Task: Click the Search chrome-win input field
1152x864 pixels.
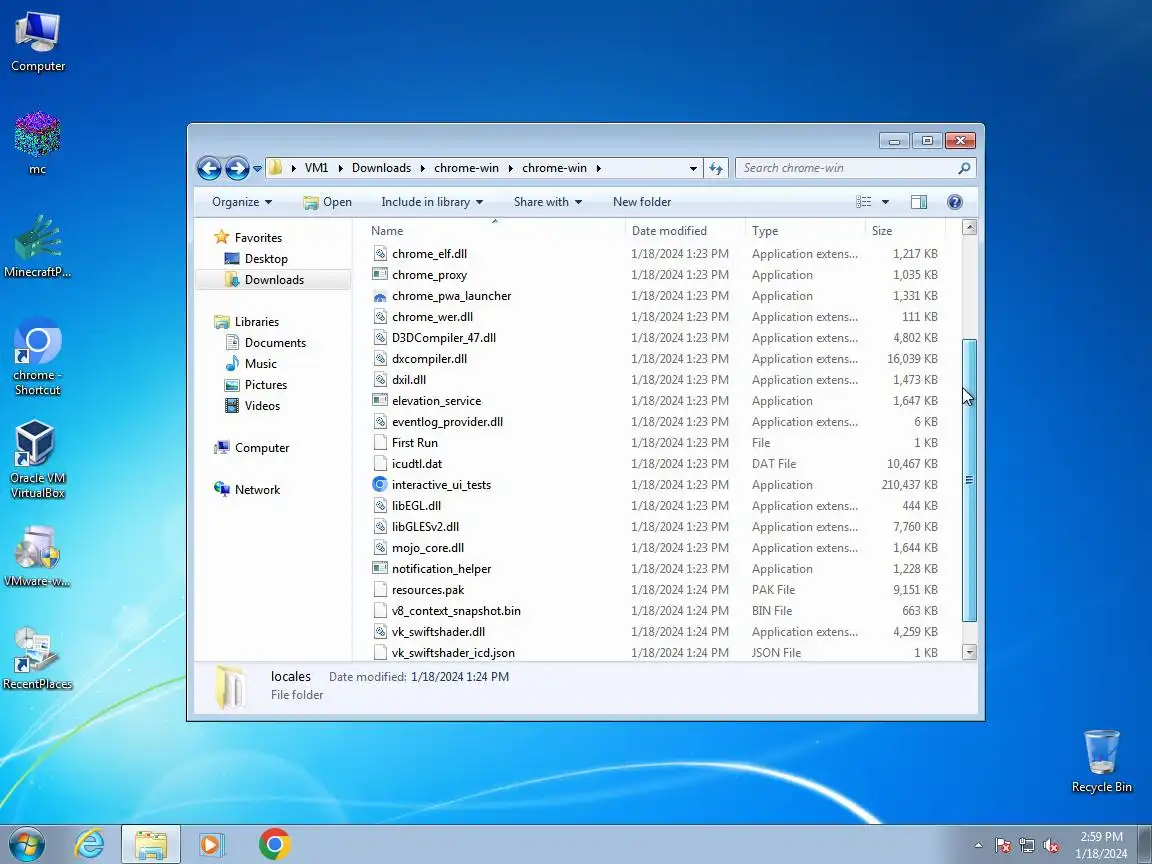Action: (x=845, y=168)
